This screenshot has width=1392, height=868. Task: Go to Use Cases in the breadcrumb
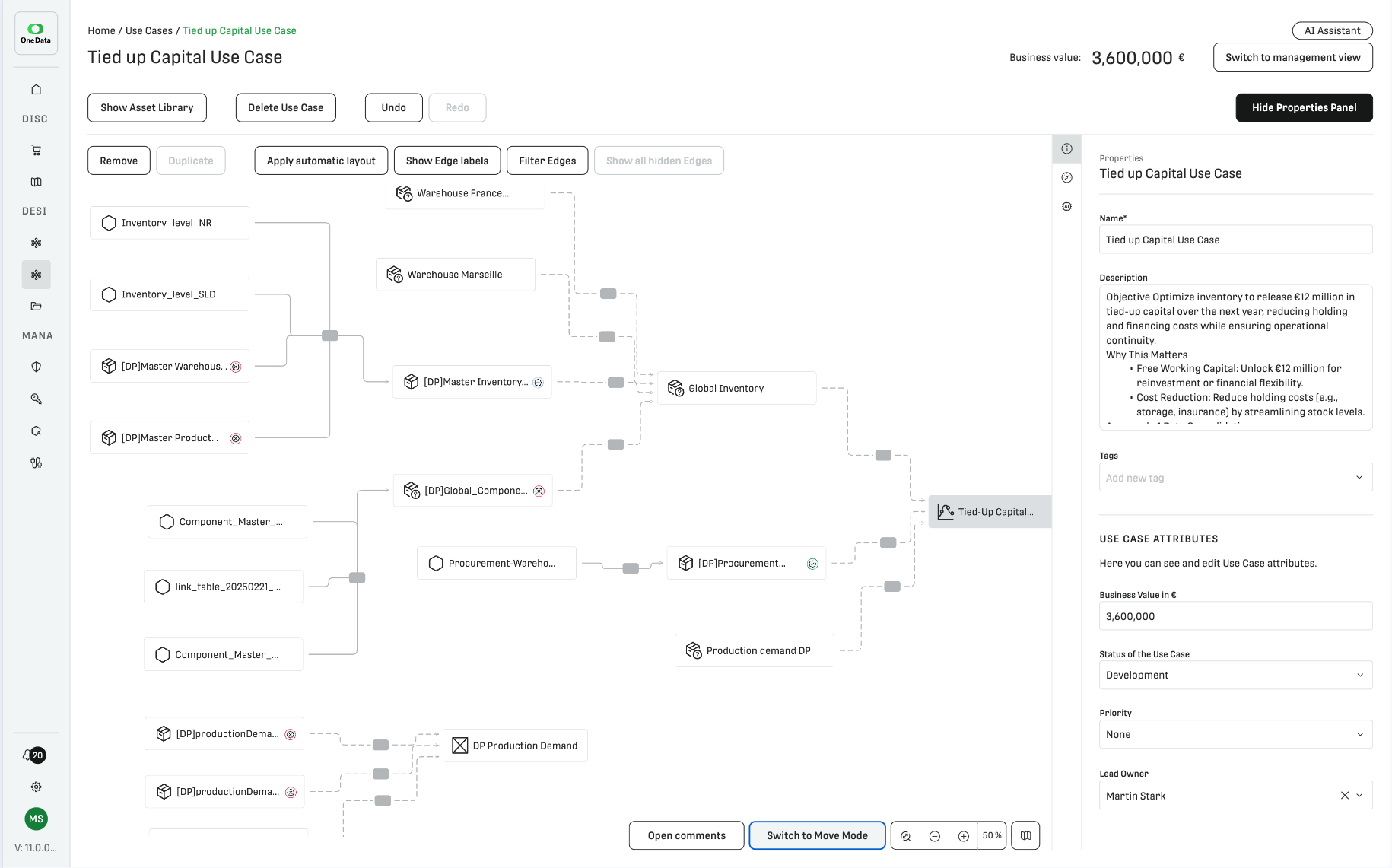click(148, 31)
